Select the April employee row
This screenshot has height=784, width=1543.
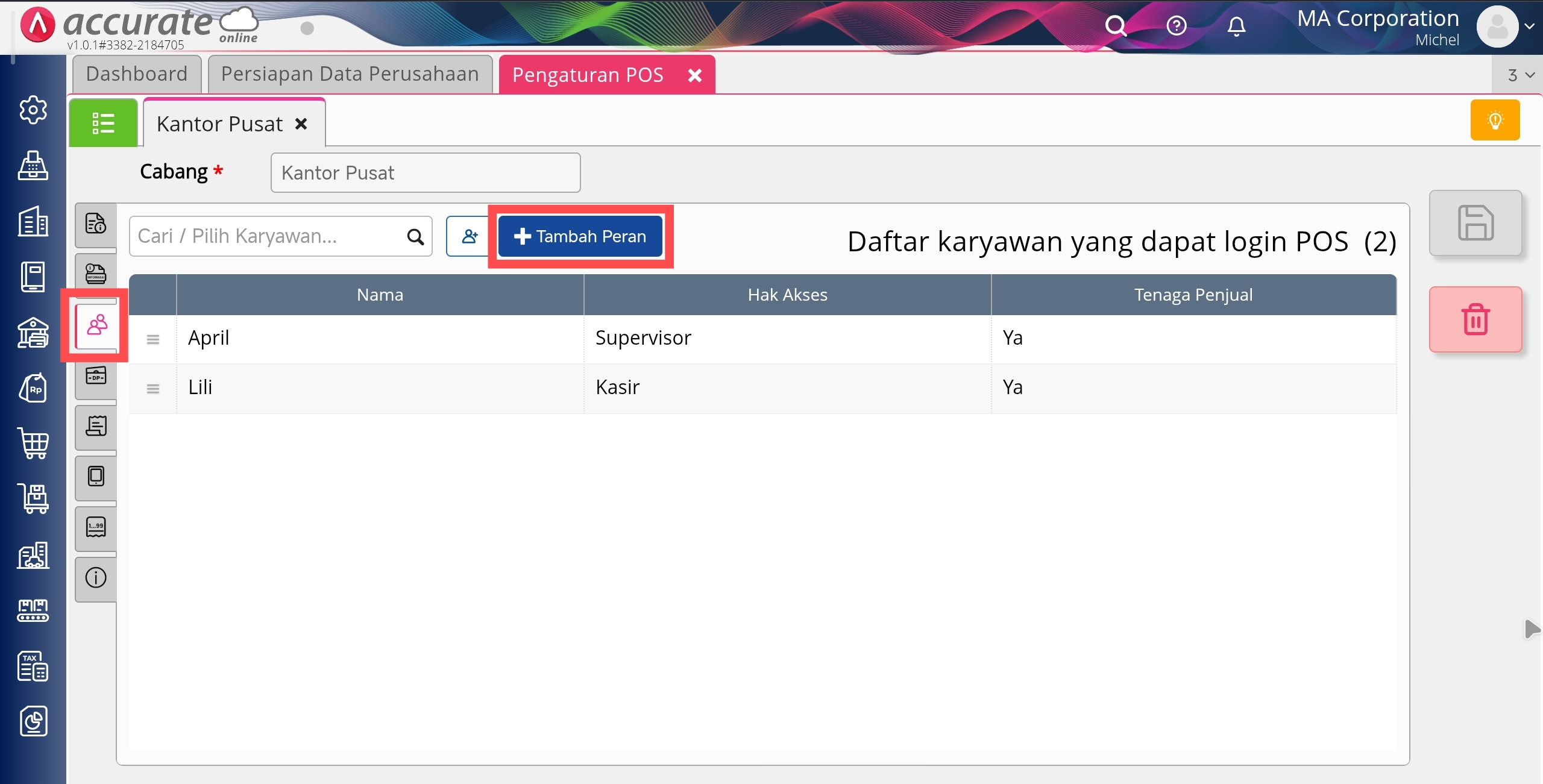(x=380, y=338)
